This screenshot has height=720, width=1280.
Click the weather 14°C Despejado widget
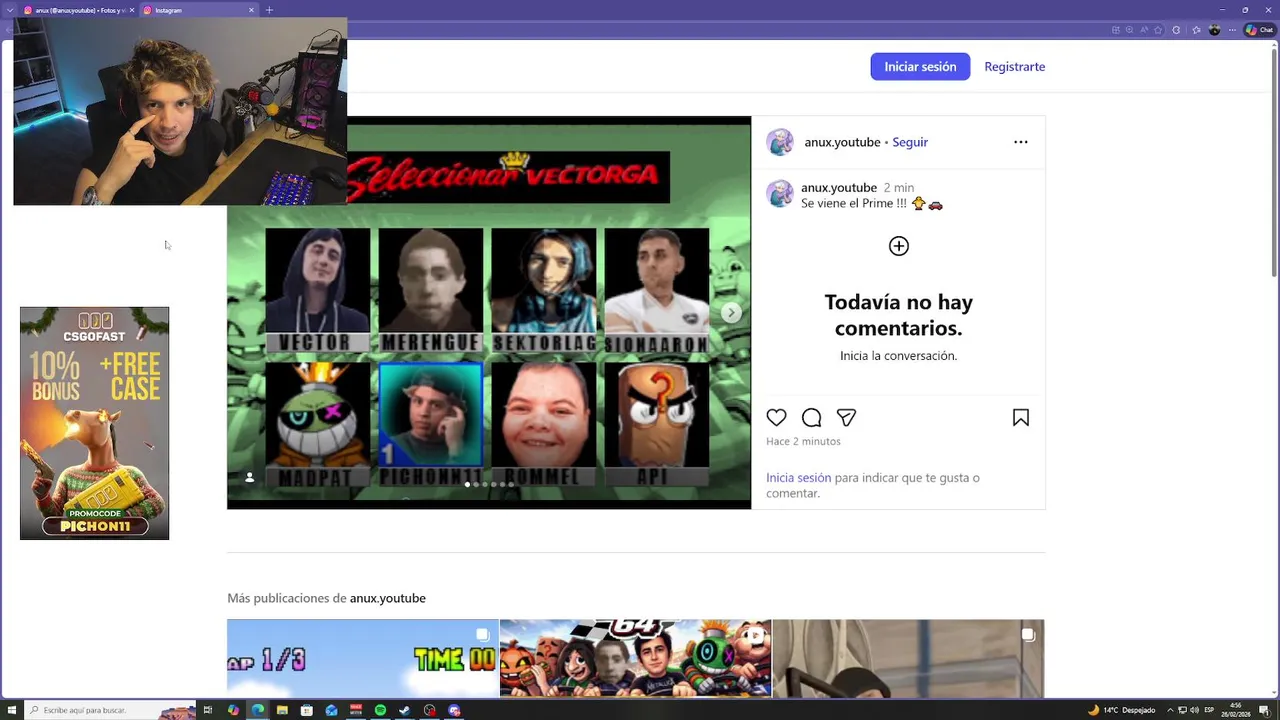point(1121,710)
